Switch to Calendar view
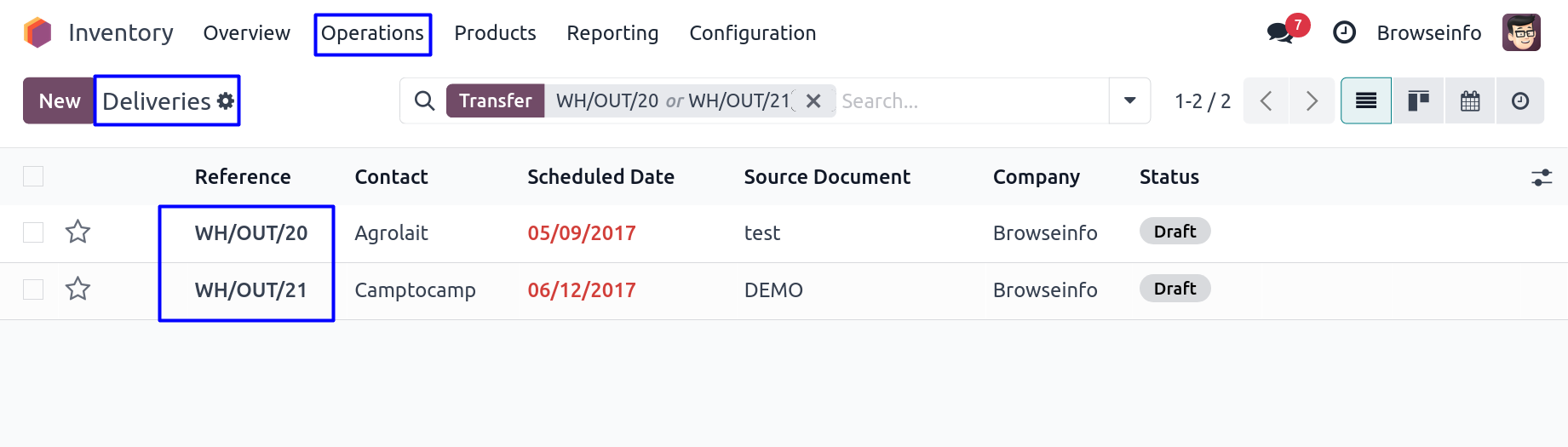This screenshot has width=1568, height=447. coord(1470,101)
